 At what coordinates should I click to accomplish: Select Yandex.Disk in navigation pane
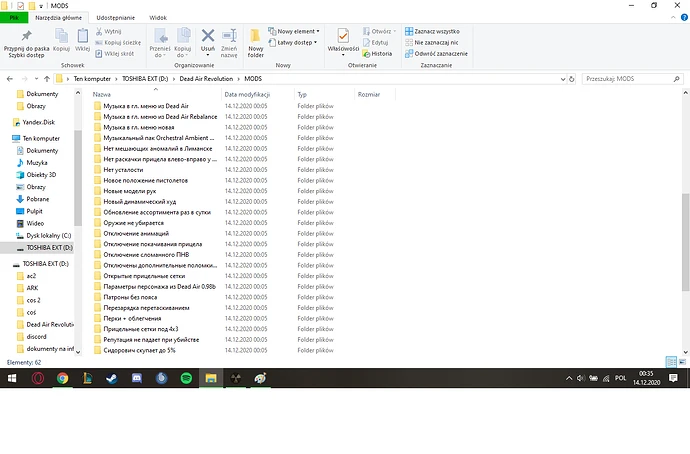tap(33, 122)
